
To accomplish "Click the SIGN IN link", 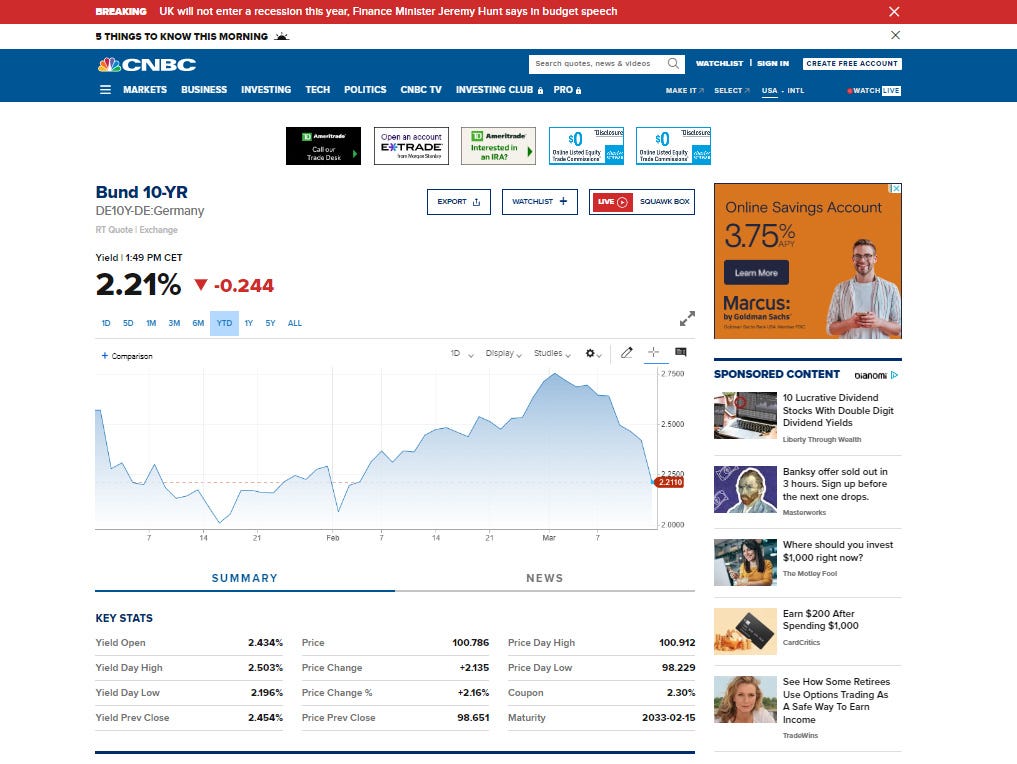I will pos(773,64).
